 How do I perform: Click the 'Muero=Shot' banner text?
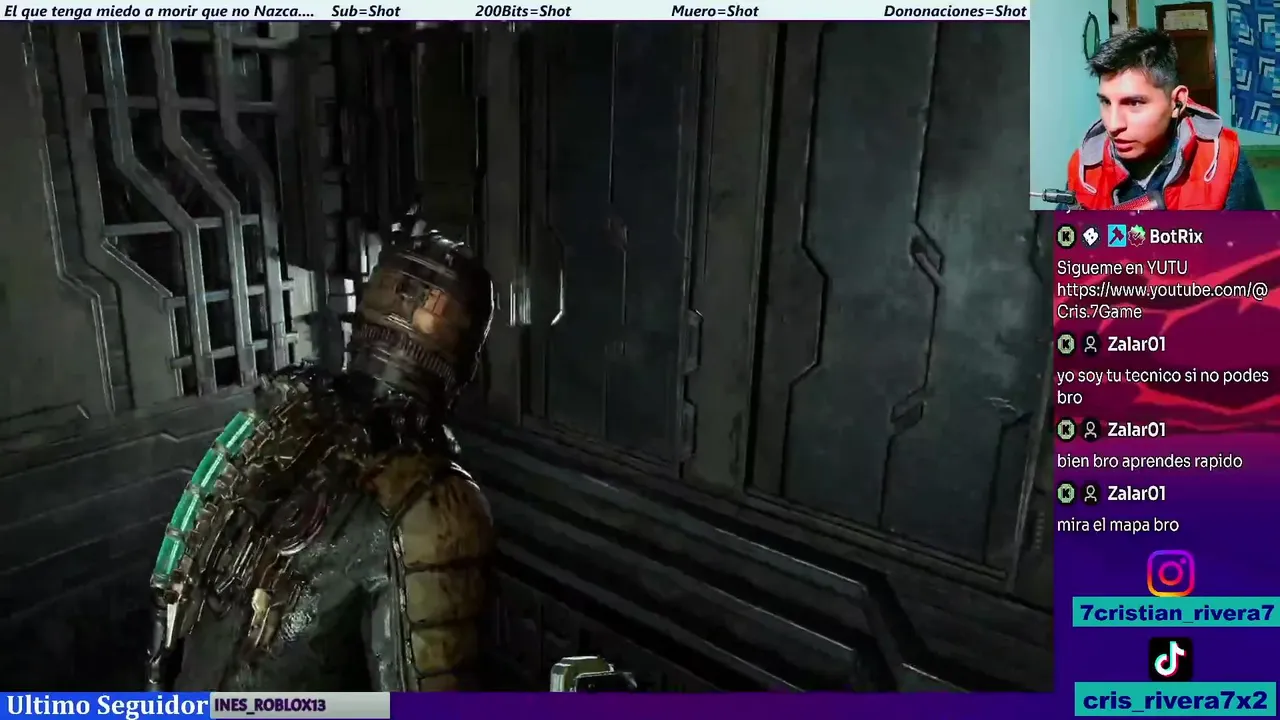tap(715, 11)
